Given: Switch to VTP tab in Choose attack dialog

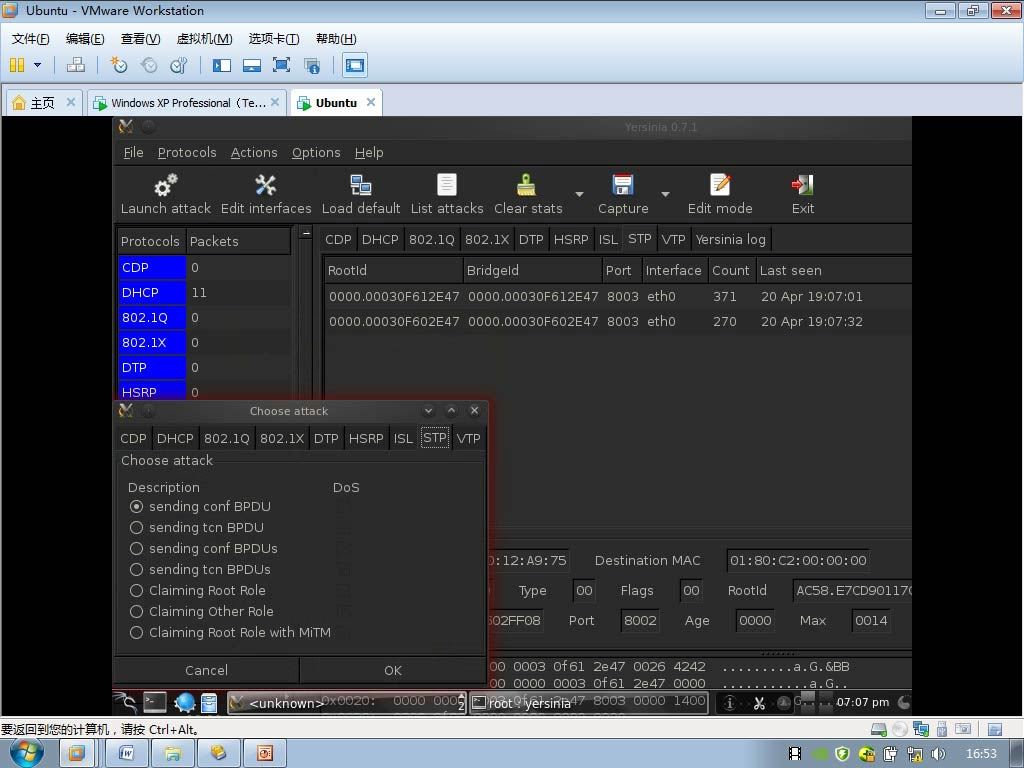Looking at the screenshot, I should pos(468,438).
